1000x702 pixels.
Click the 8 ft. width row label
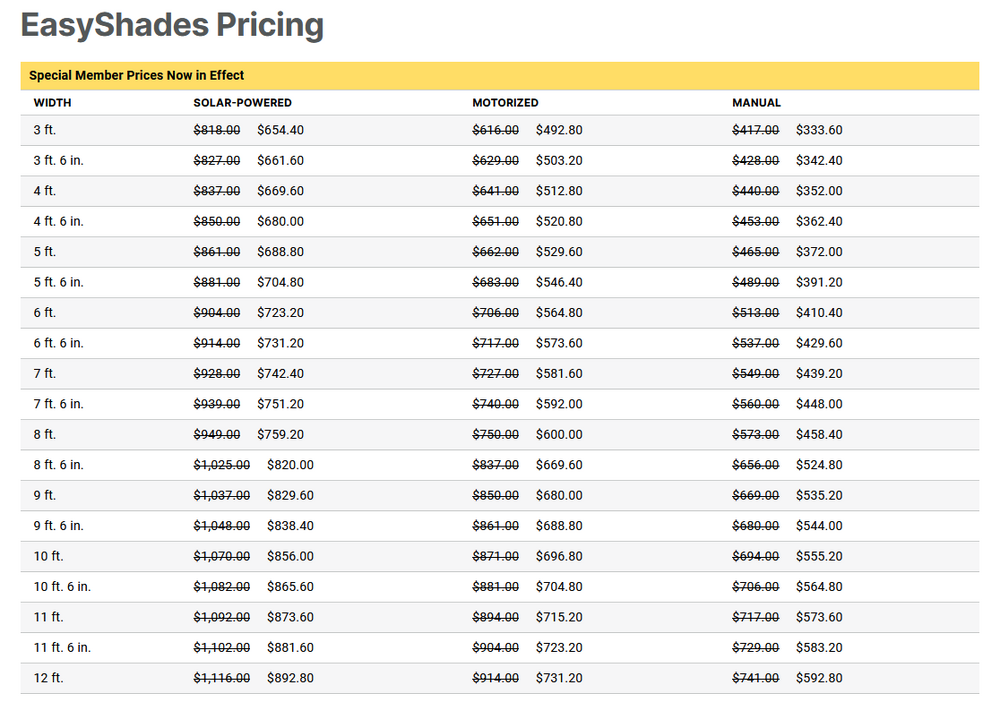tap(45, 435)
